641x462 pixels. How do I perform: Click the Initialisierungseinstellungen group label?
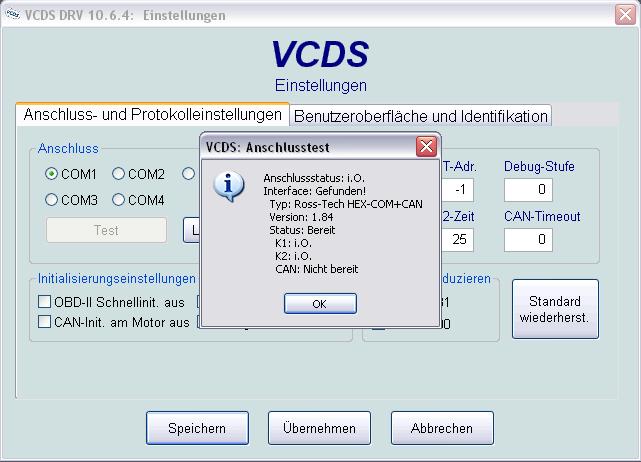click(x=117, y=279)
